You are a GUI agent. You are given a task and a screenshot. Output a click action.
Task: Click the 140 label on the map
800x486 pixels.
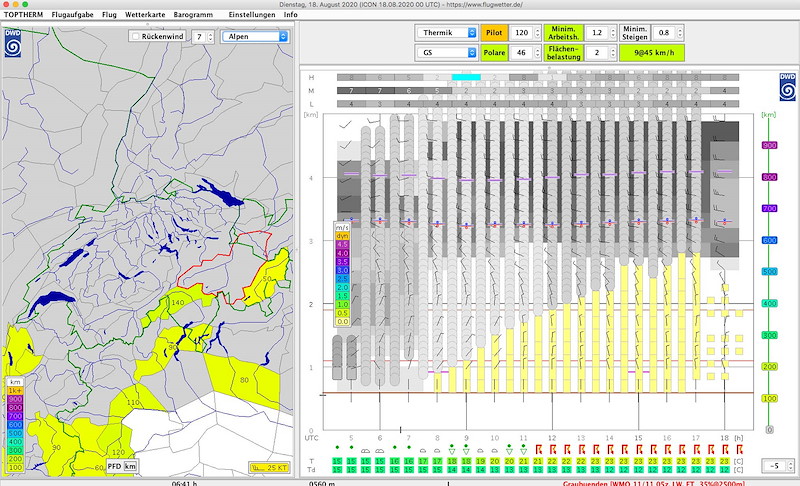[178, 302]
